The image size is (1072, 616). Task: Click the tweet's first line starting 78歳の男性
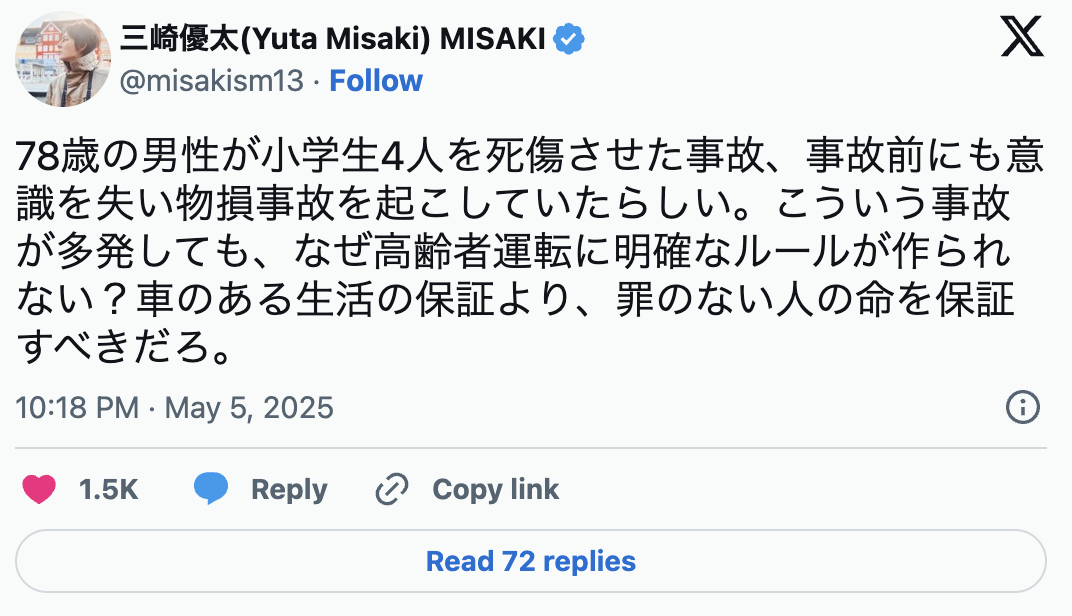(530, 157)
